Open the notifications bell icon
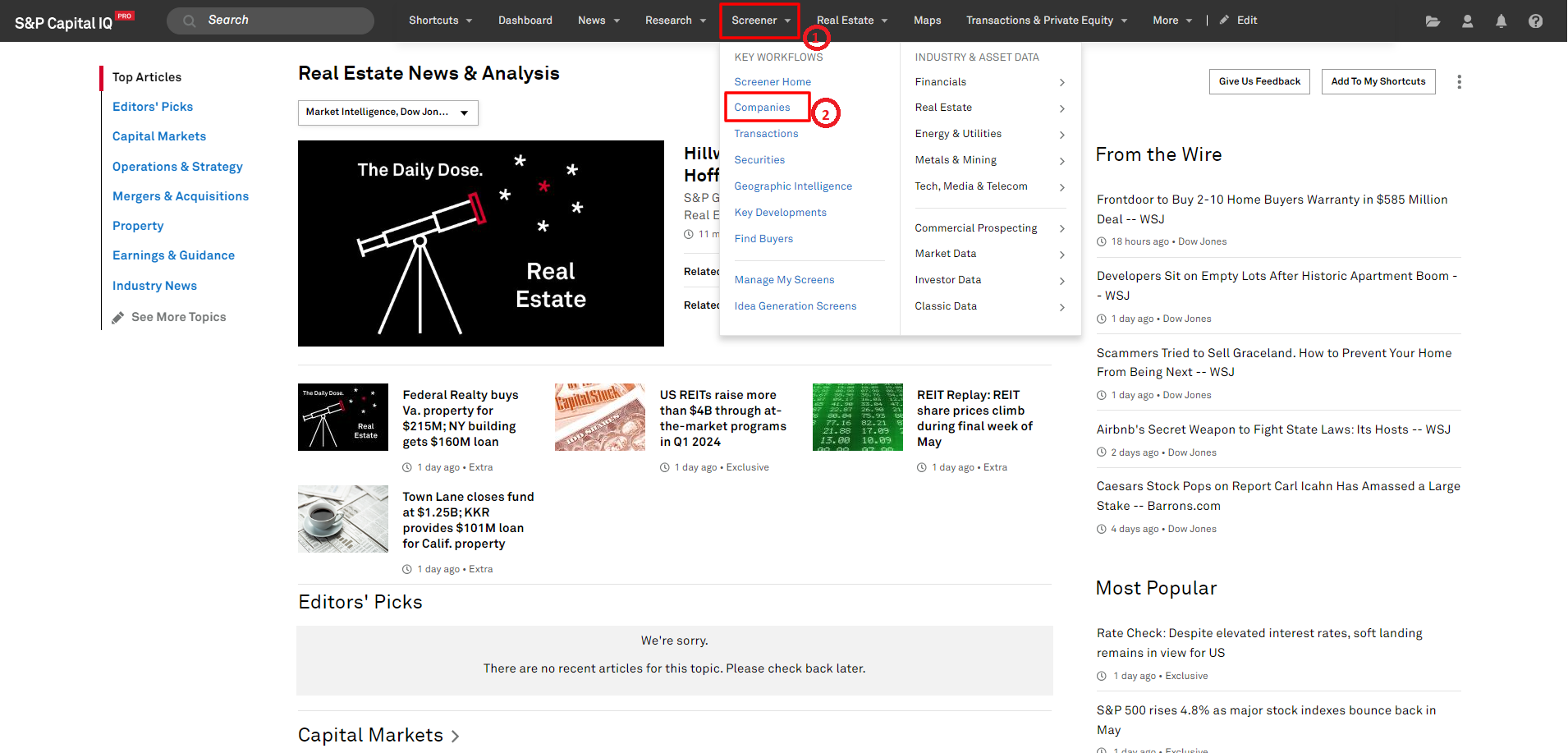This screenshot has height=753, width=1568. click(1501, 21)
